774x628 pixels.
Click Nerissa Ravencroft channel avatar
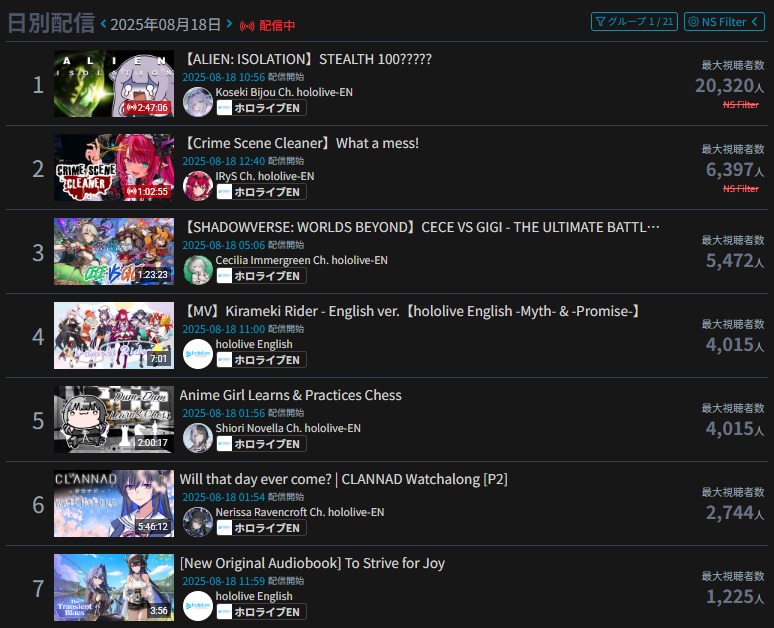(198, 521)
